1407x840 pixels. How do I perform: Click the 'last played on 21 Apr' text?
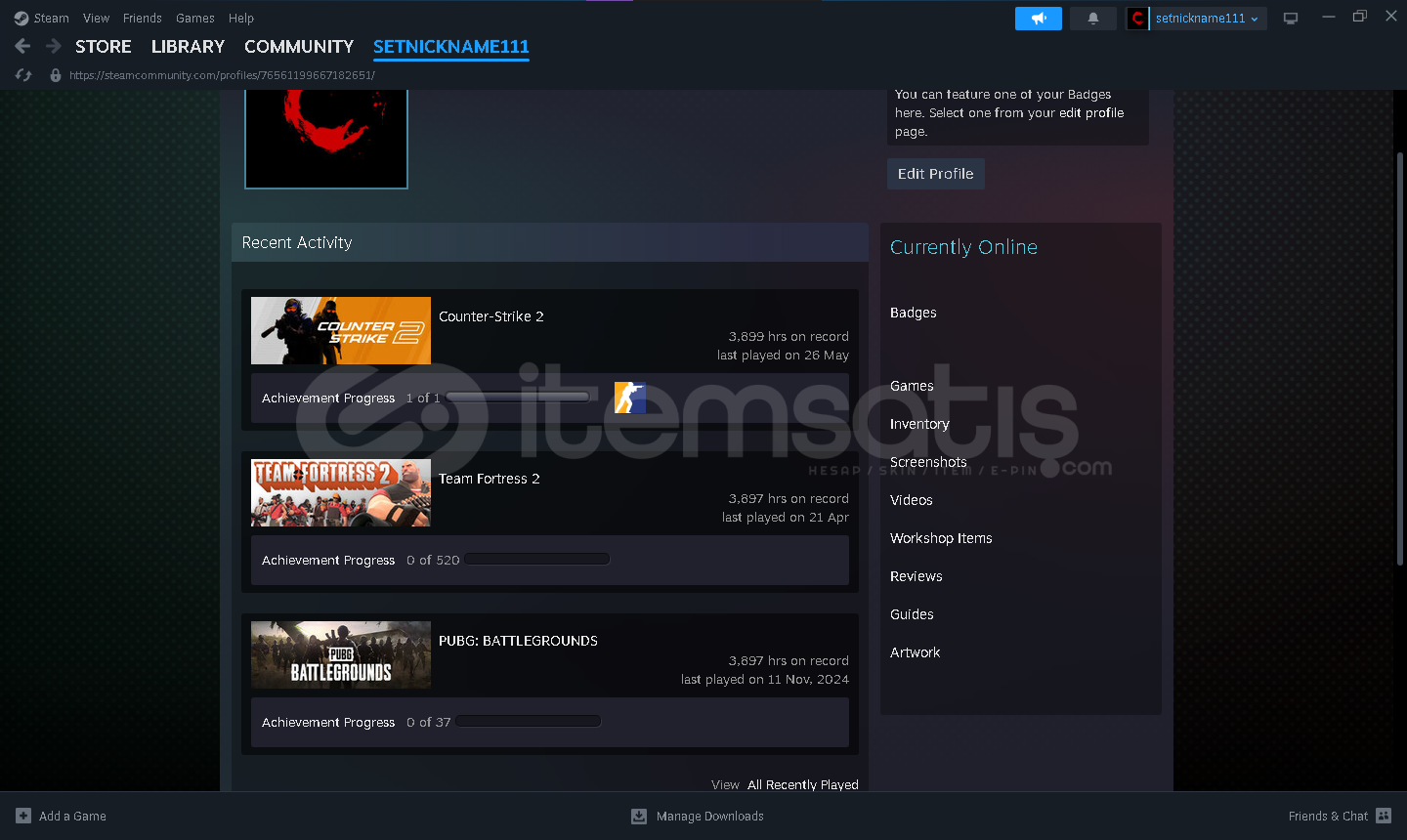coord(786,518)
